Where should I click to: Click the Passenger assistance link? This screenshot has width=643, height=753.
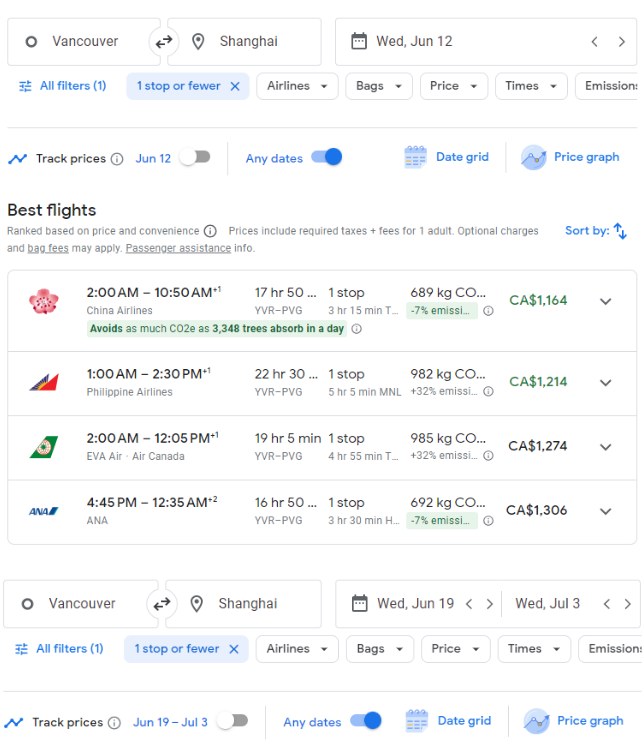coord(178,248)
